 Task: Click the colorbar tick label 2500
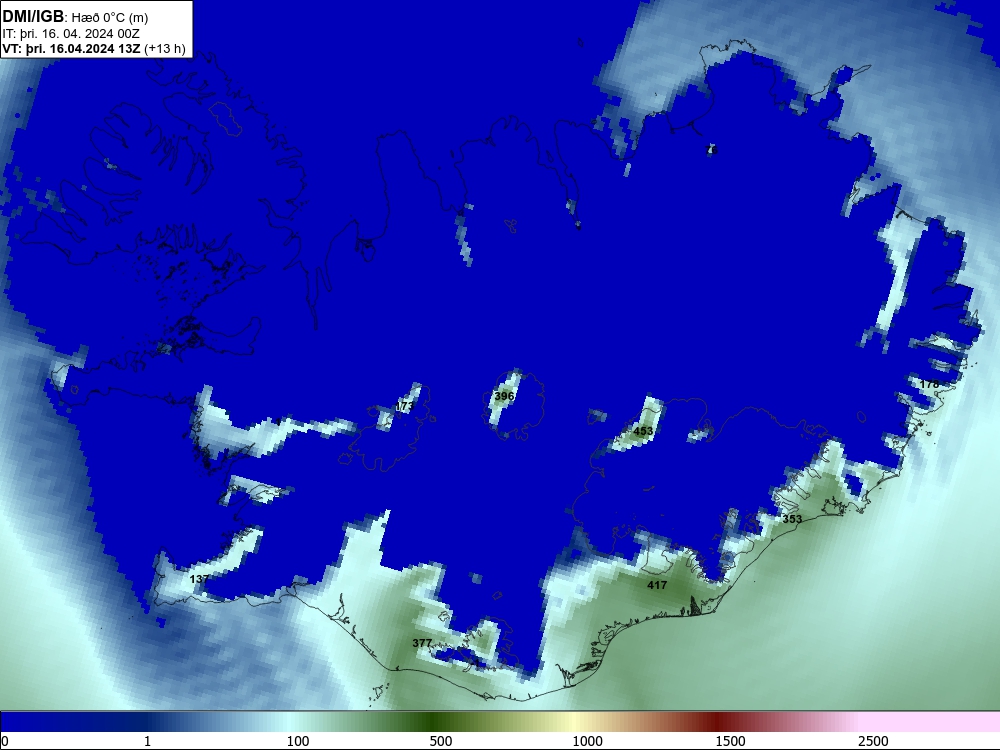pos(873,741)
